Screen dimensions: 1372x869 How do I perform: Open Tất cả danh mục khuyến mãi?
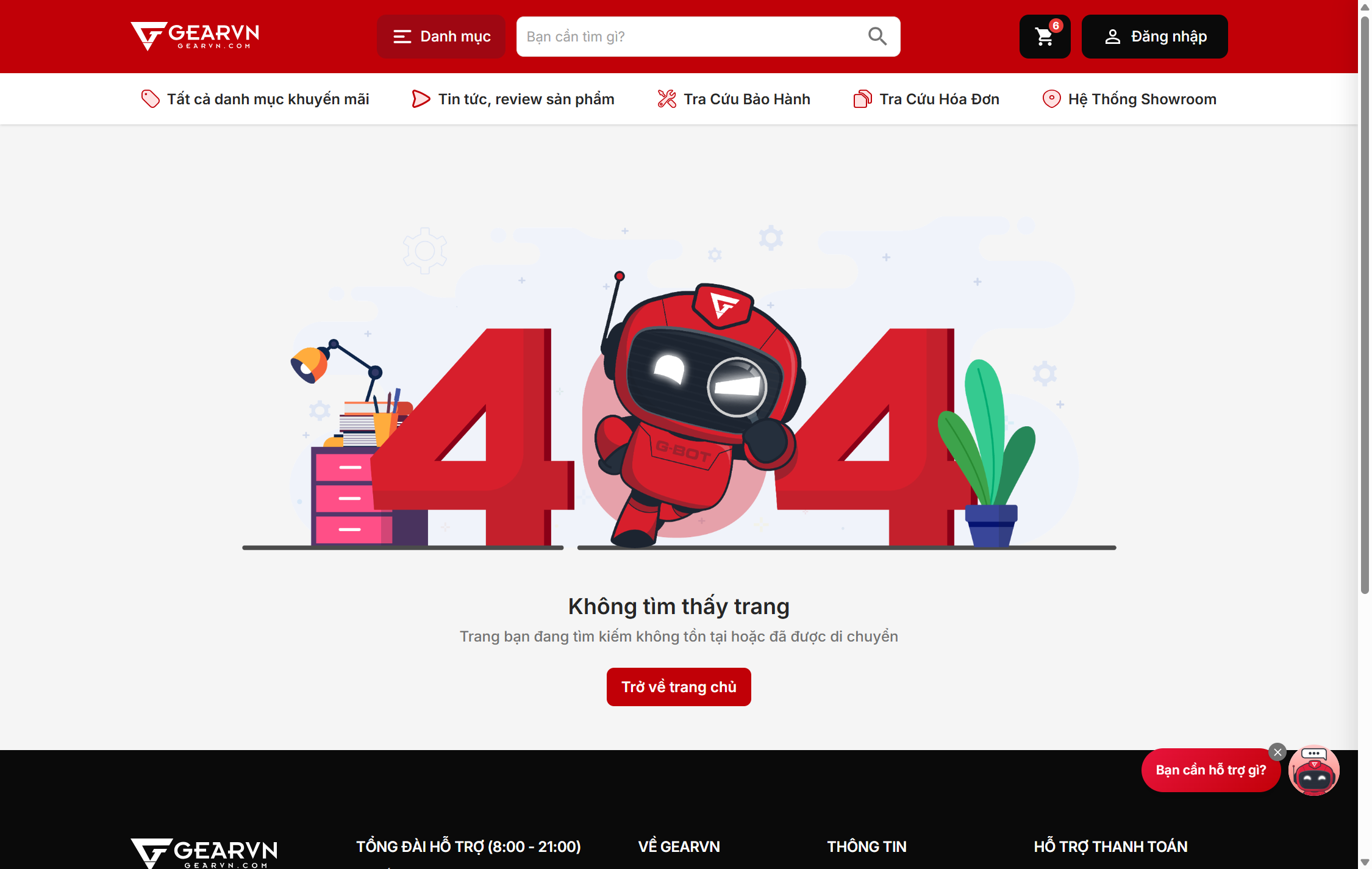coord(255,99)
